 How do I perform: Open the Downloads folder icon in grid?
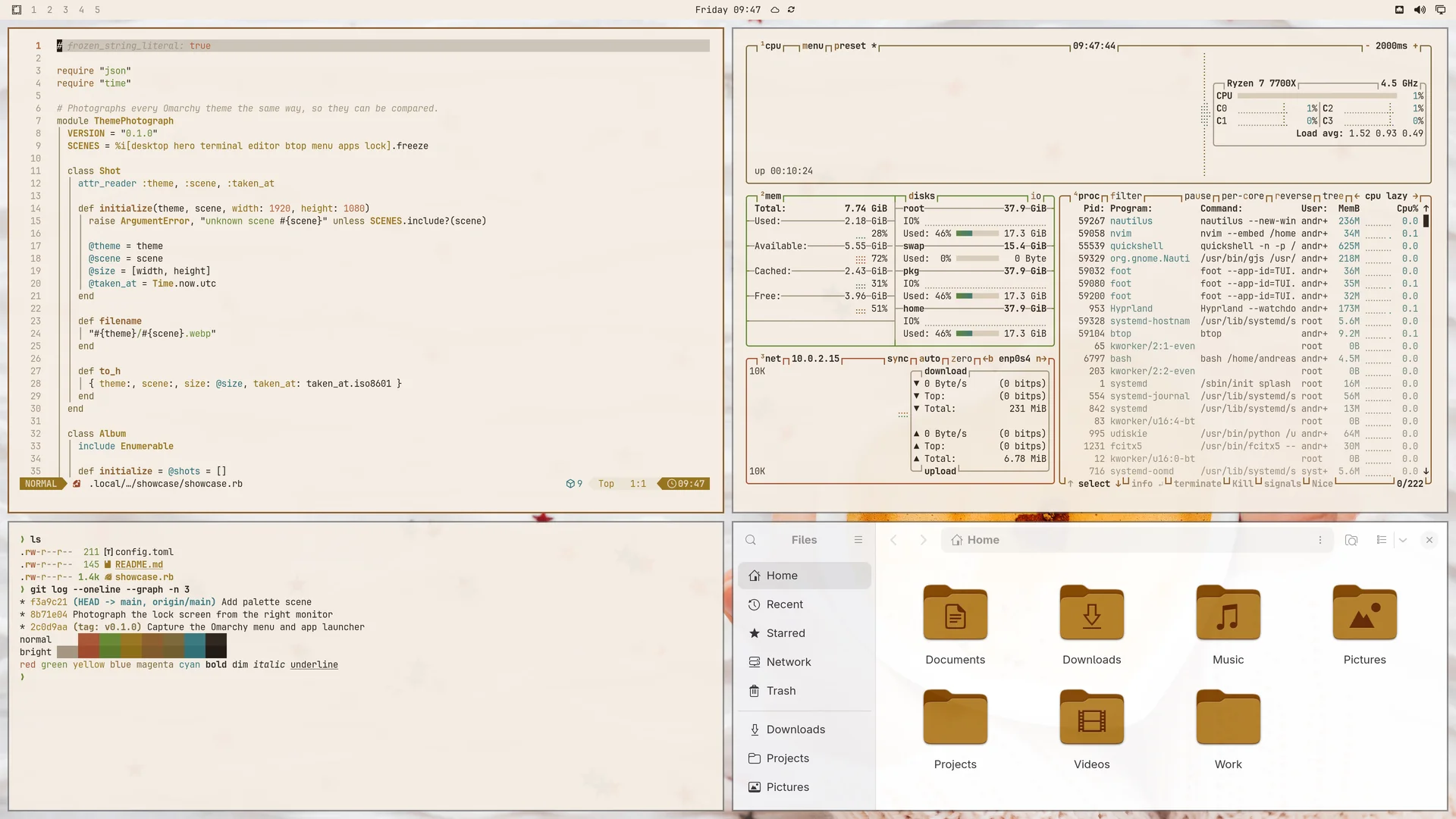1092,626
